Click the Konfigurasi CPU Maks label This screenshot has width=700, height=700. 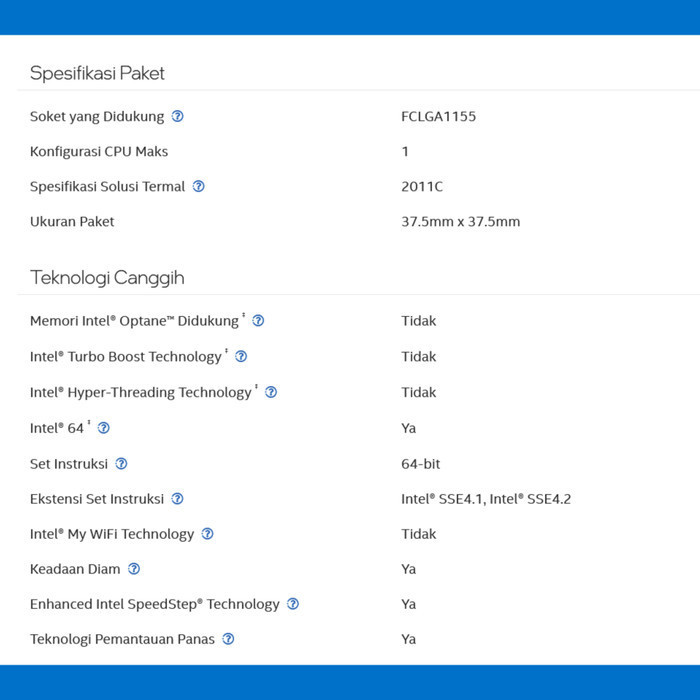coord(99,151)
